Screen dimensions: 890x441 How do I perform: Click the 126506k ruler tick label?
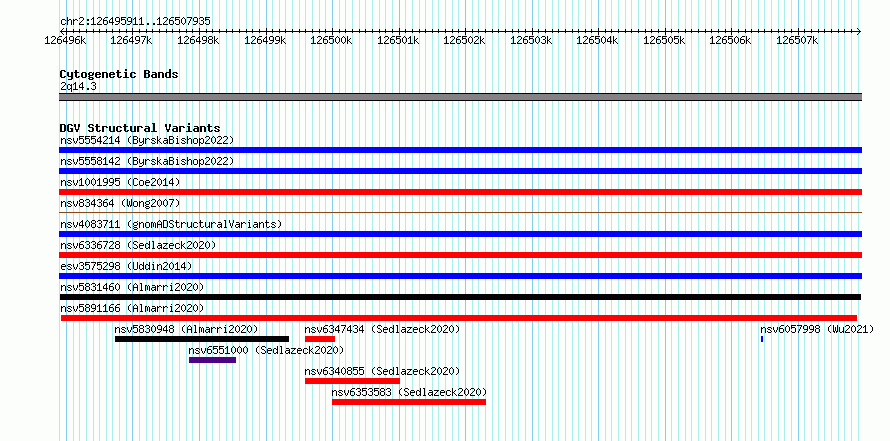click(x=731, y=40)
